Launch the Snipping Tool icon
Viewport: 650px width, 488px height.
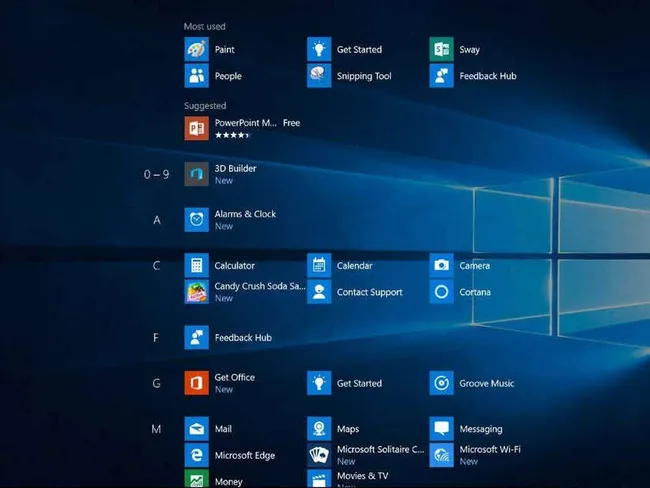(319, 76)
